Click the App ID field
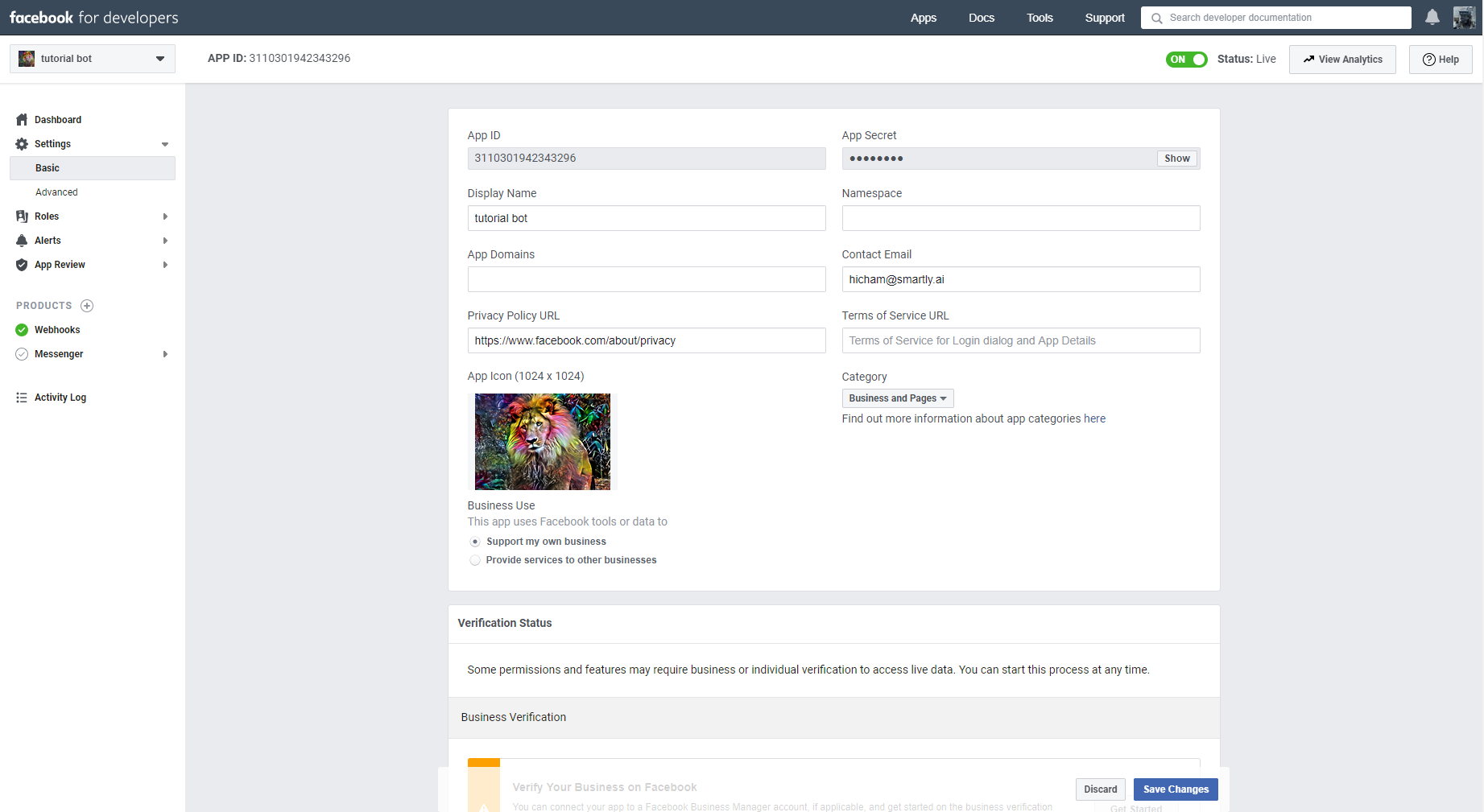The width and height of the screenshot is (1484, 812). pyautogui.click(x=647, y=159)
